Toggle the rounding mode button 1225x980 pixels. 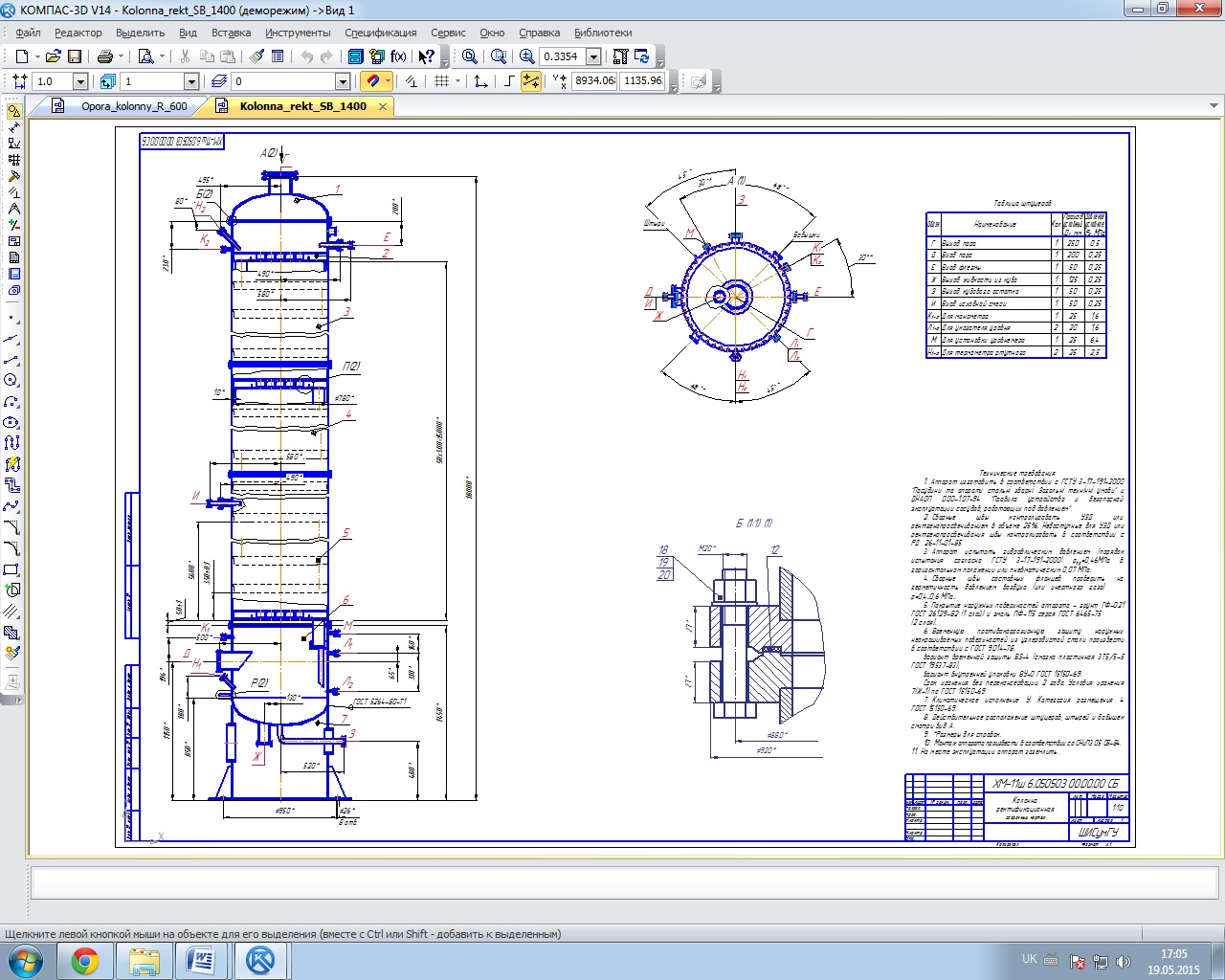[x=530, y=81]
